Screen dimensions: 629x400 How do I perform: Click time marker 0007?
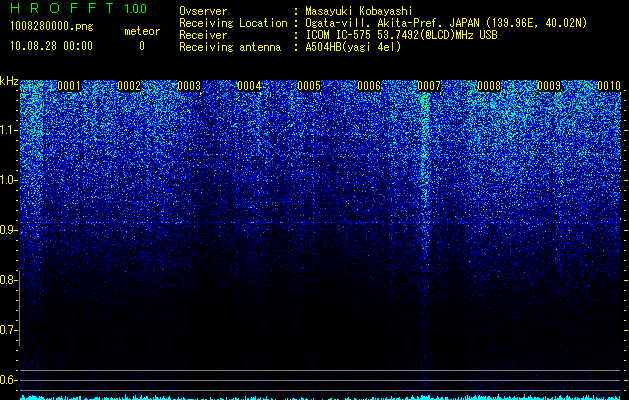point(429,86)
